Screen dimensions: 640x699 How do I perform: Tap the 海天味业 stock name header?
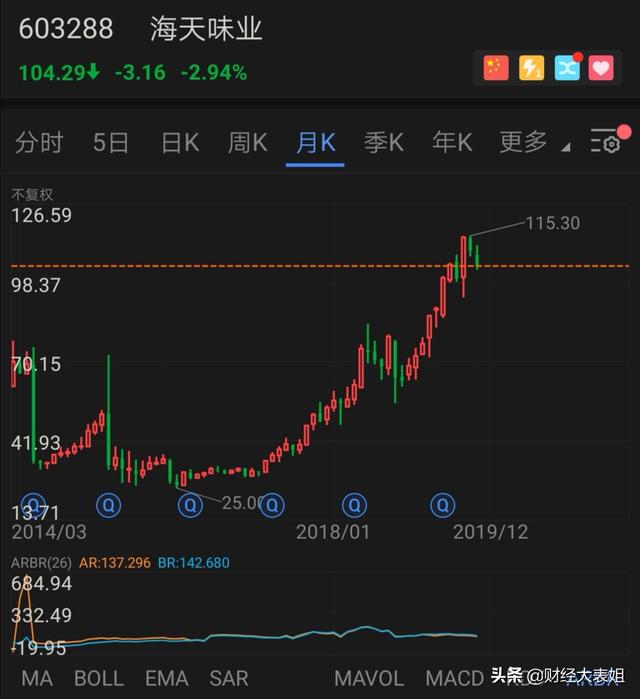click(206, 28)
